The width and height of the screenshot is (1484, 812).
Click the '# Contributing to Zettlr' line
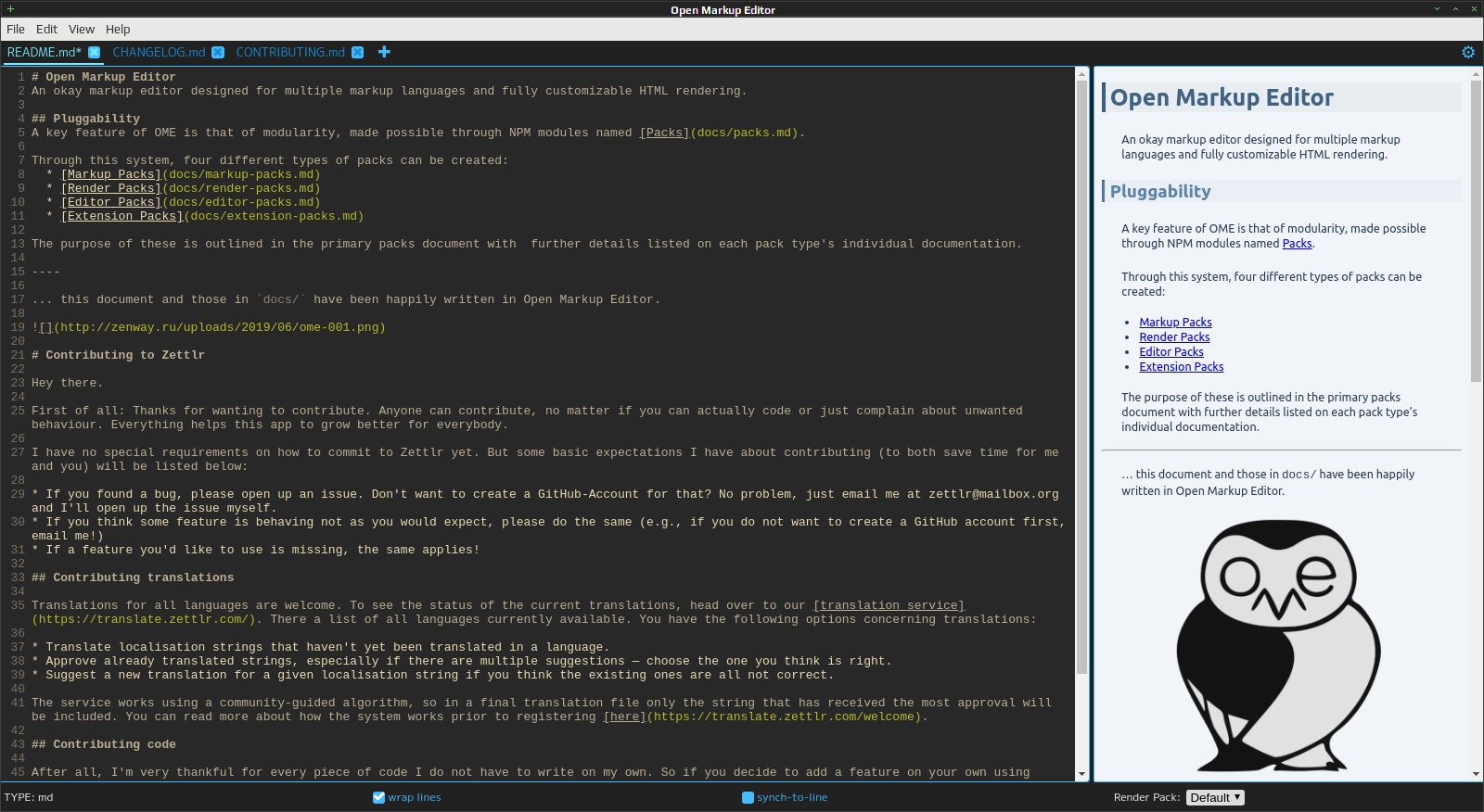tap(118, 355)
